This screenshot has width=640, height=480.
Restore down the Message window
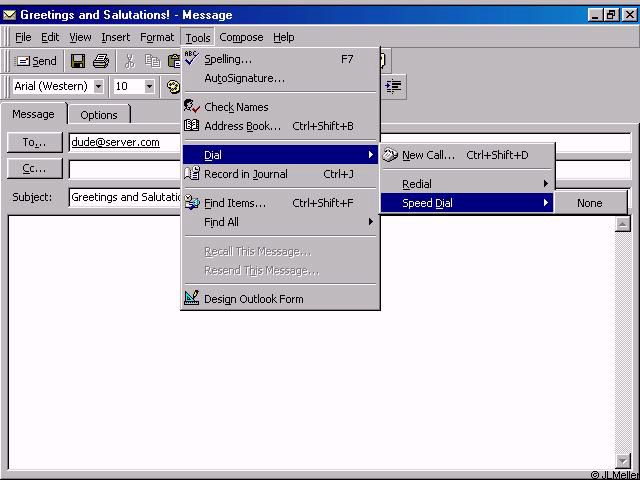(611, 16)
